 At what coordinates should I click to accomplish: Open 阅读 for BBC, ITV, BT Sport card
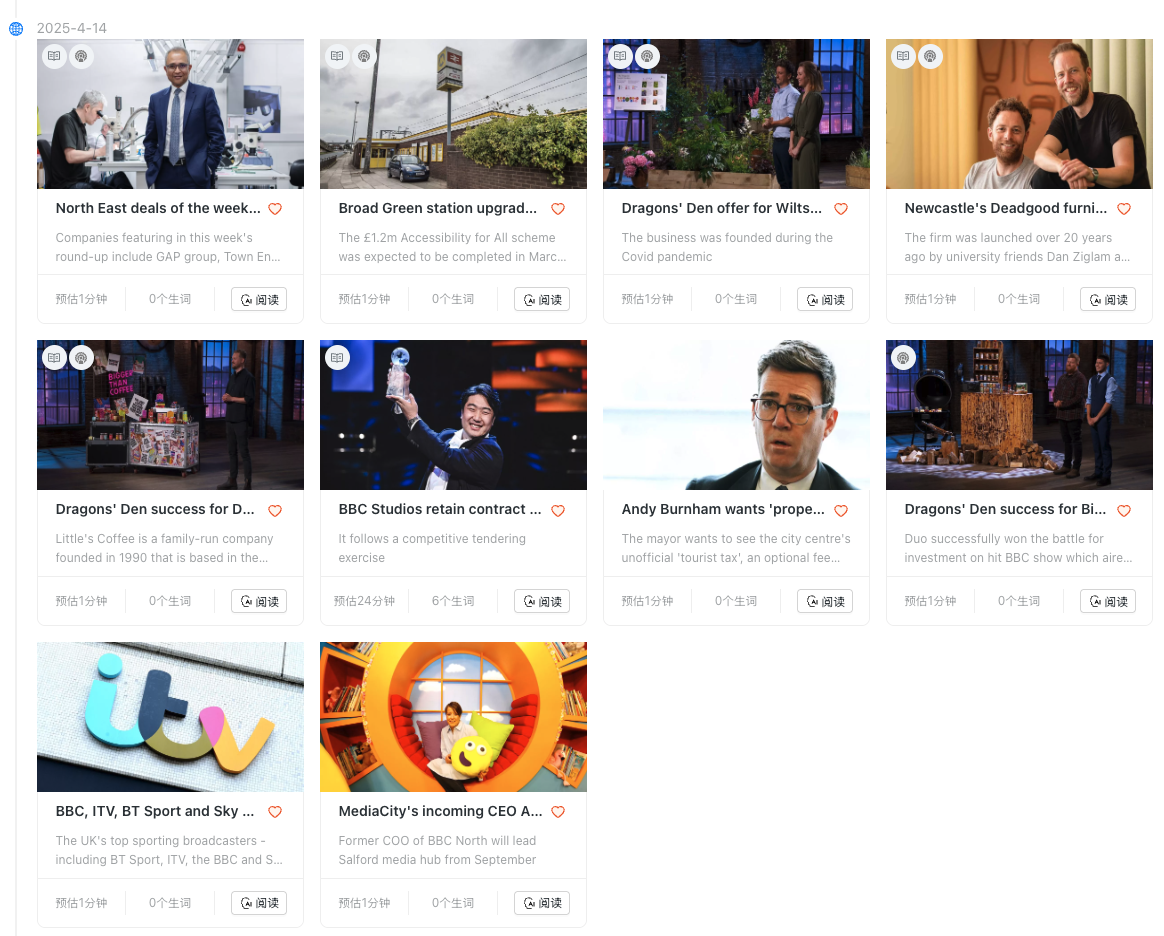pyautogui.click(x=259, y=903)
